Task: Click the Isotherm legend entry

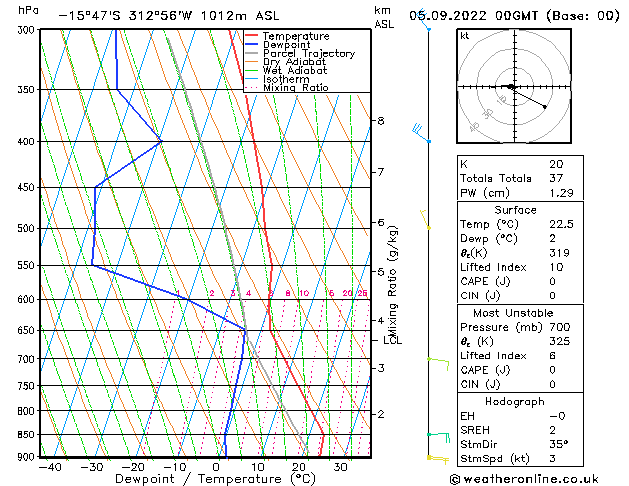Action: coord(277,79)
